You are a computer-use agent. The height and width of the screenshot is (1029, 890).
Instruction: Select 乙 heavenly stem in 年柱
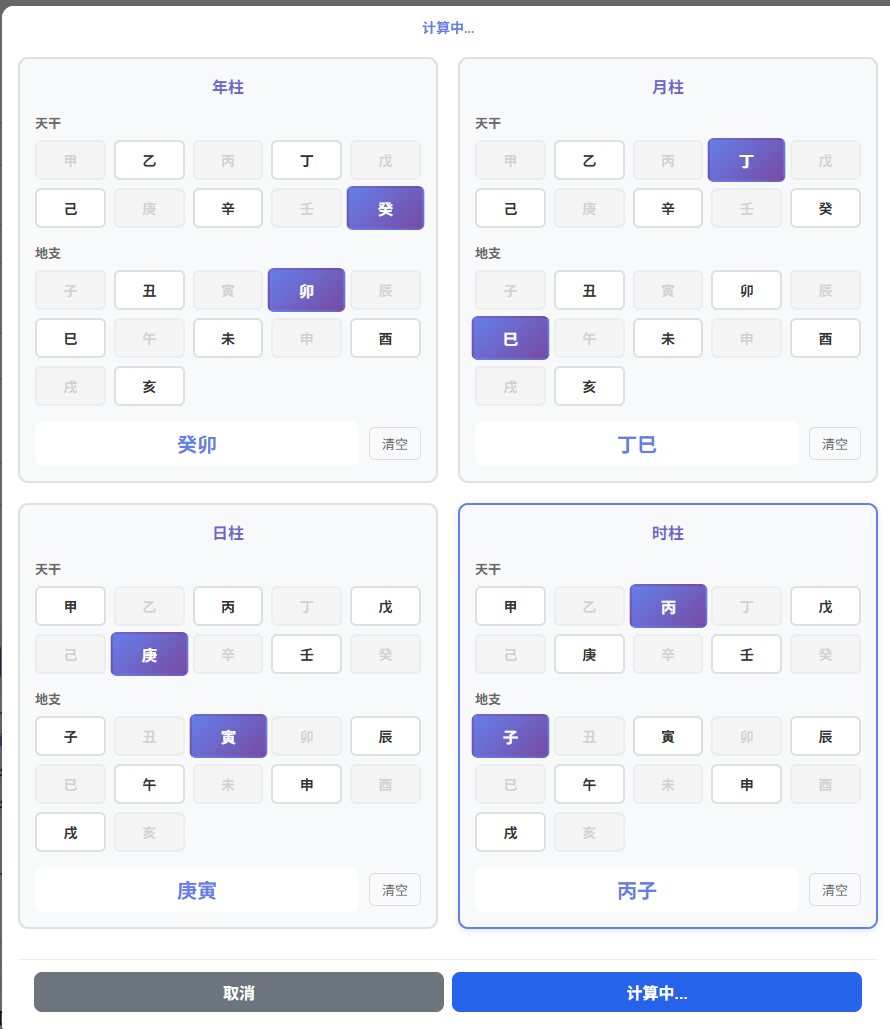pyautogui.click(x=149, y=160)
